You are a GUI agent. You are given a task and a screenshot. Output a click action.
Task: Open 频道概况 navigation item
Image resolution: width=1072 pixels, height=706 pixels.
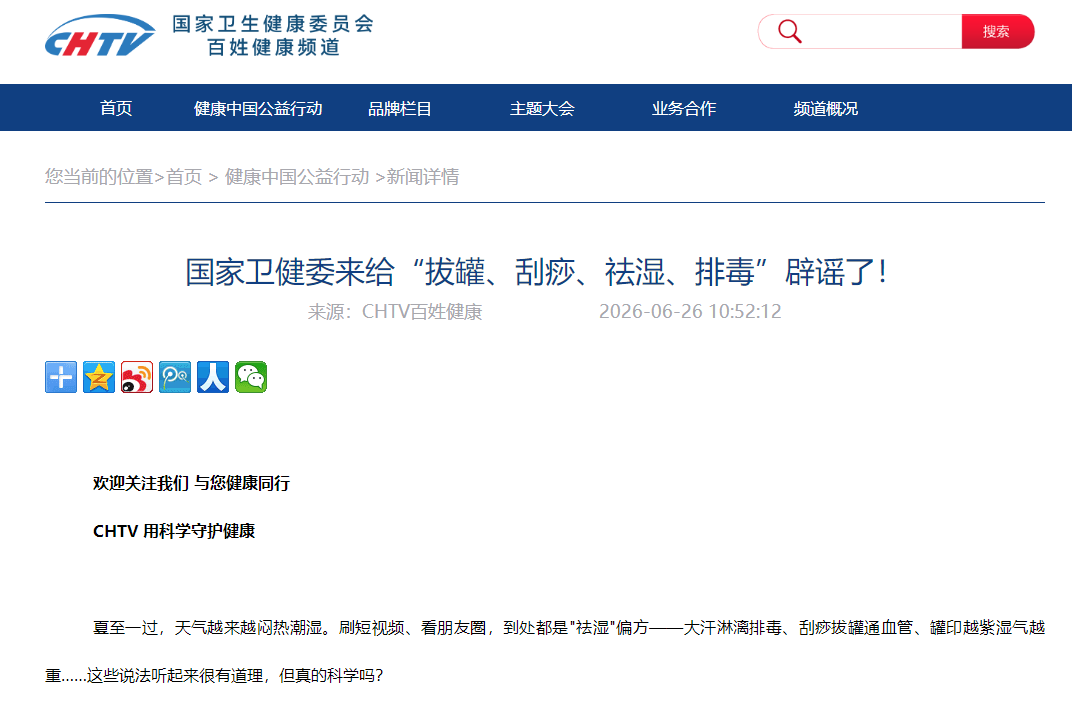826,108
